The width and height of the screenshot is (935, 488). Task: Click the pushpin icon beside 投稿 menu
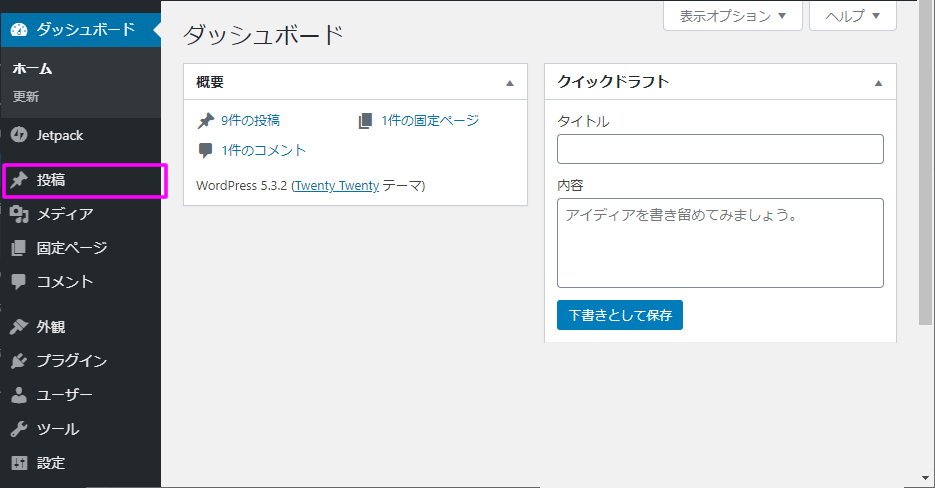point(19,181)
